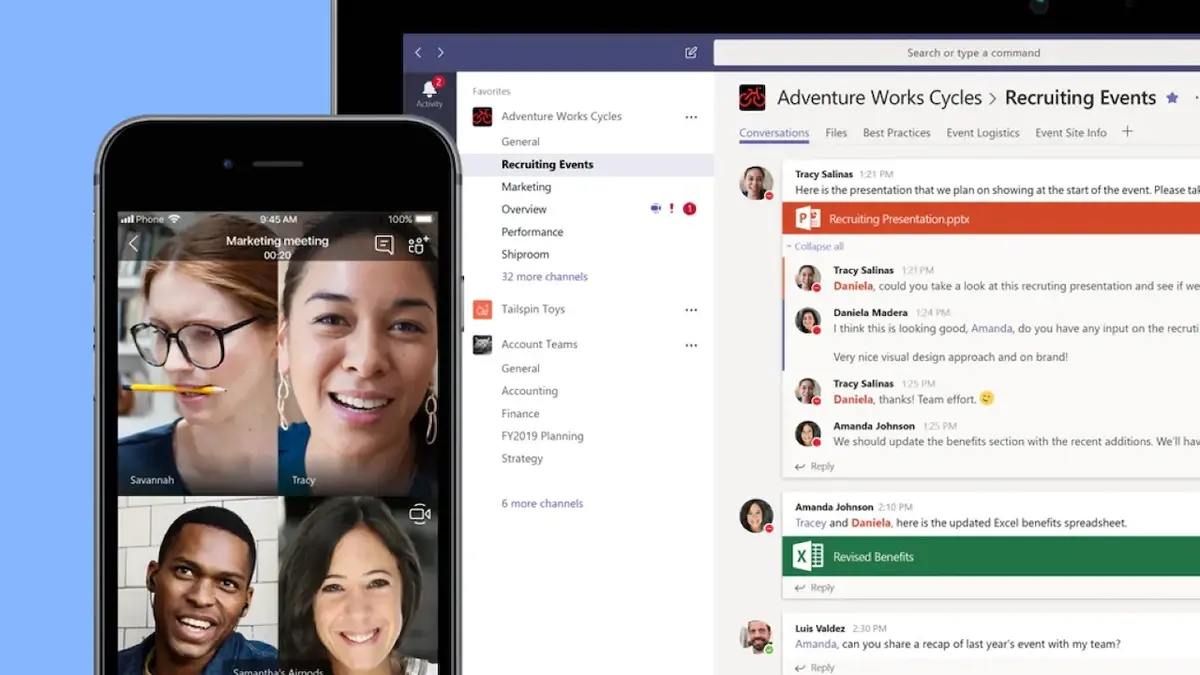Expand 32 more channels
Screen dimensions: 1200x675
(x=544, y=277)
